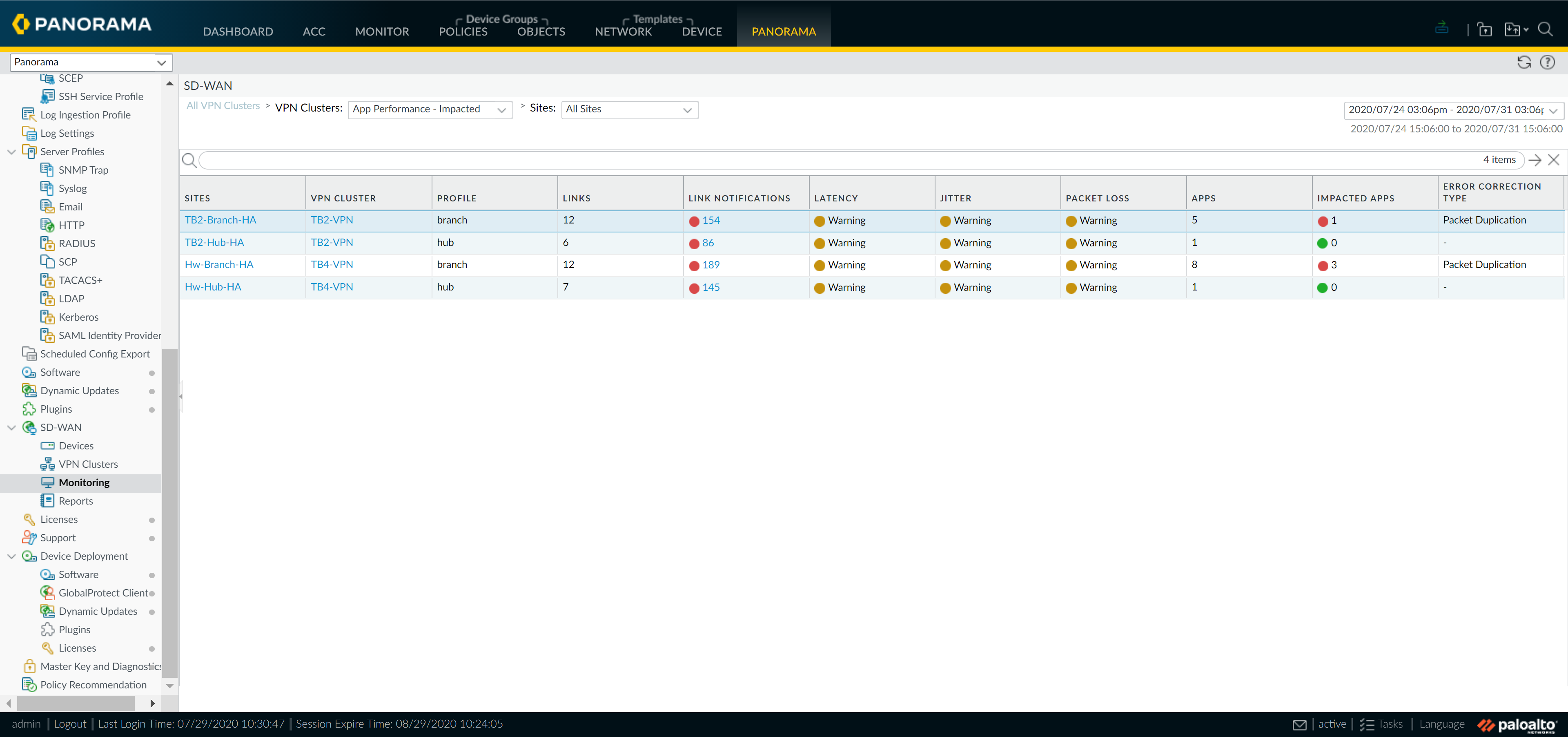The height and width of the screenshot is (737, 1568).
Task: Click the filter search magnifier icon
Action: click(x=189, y=160)
